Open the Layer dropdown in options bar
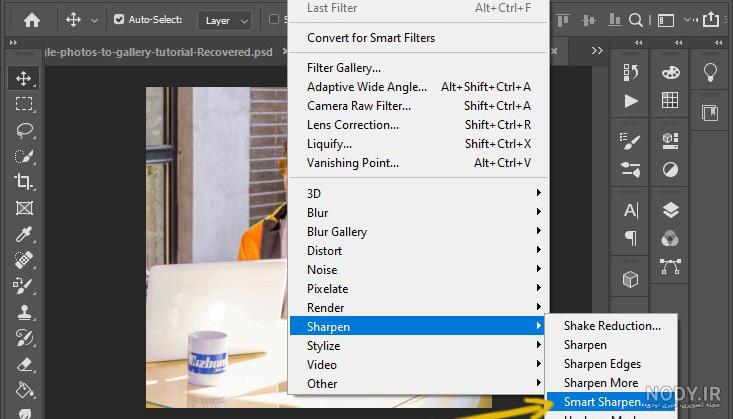This screenshot has width=733, height=419. 225,21
